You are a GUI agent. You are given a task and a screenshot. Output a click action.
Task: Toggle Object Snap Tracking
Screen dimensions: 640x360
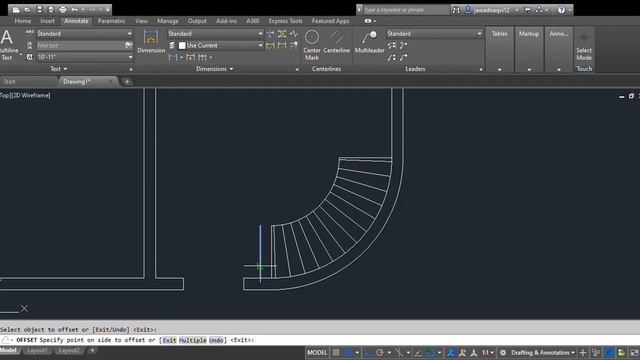coord(418,353)
